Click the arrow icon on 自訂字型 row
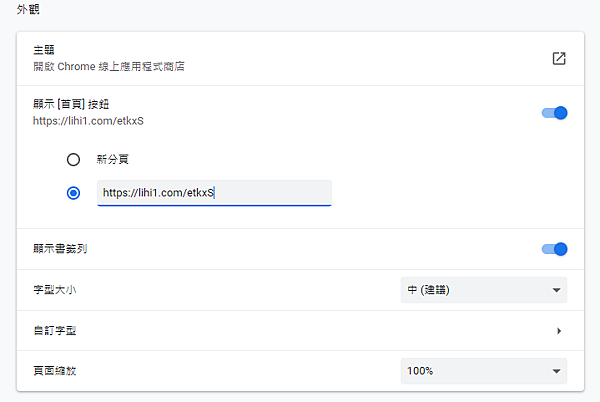This screenshot has height=402, width=600. (559, 331)
